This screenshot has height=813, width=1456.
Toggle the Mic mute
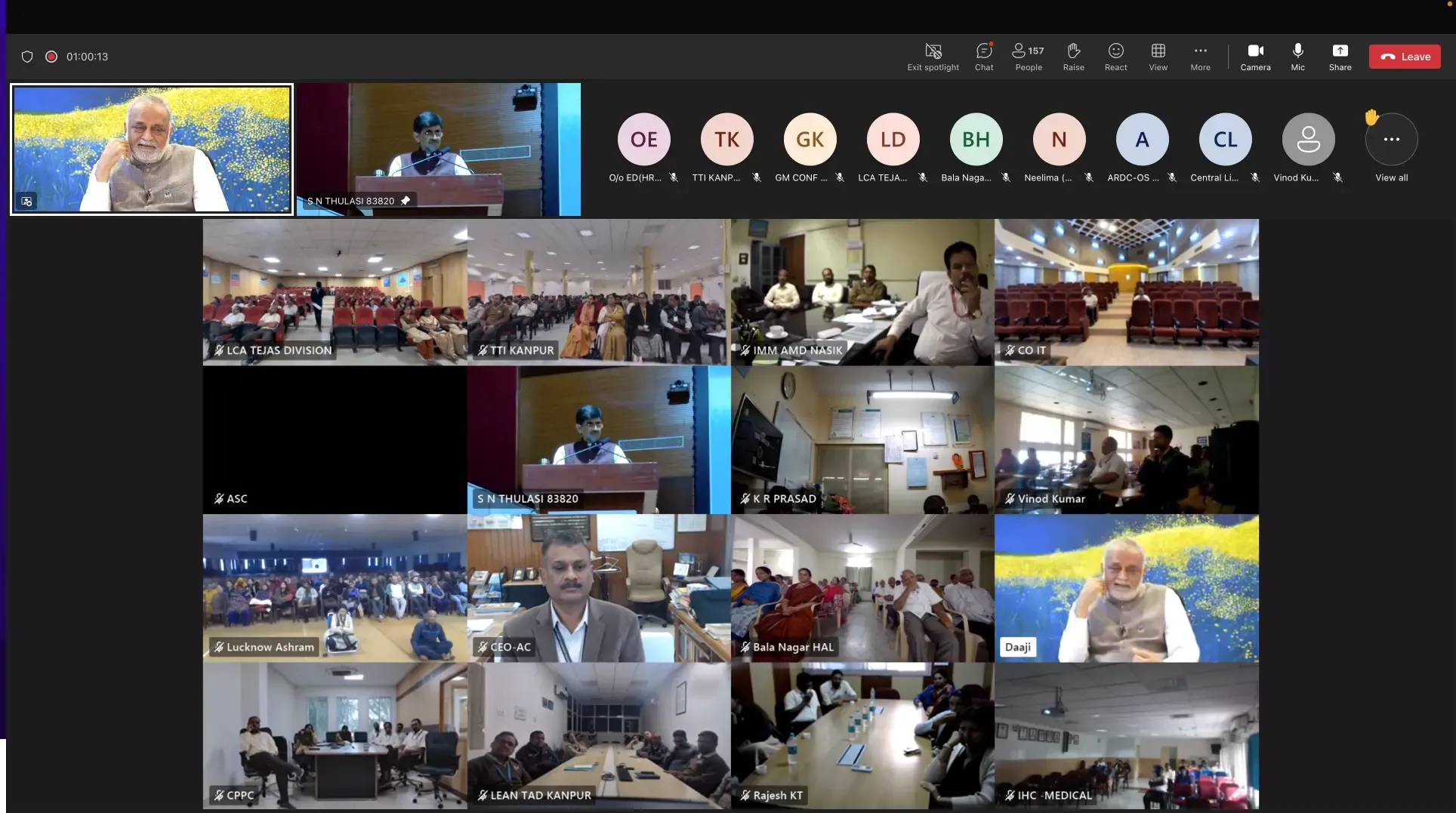pyautogui.click(x=1297, y=57)
